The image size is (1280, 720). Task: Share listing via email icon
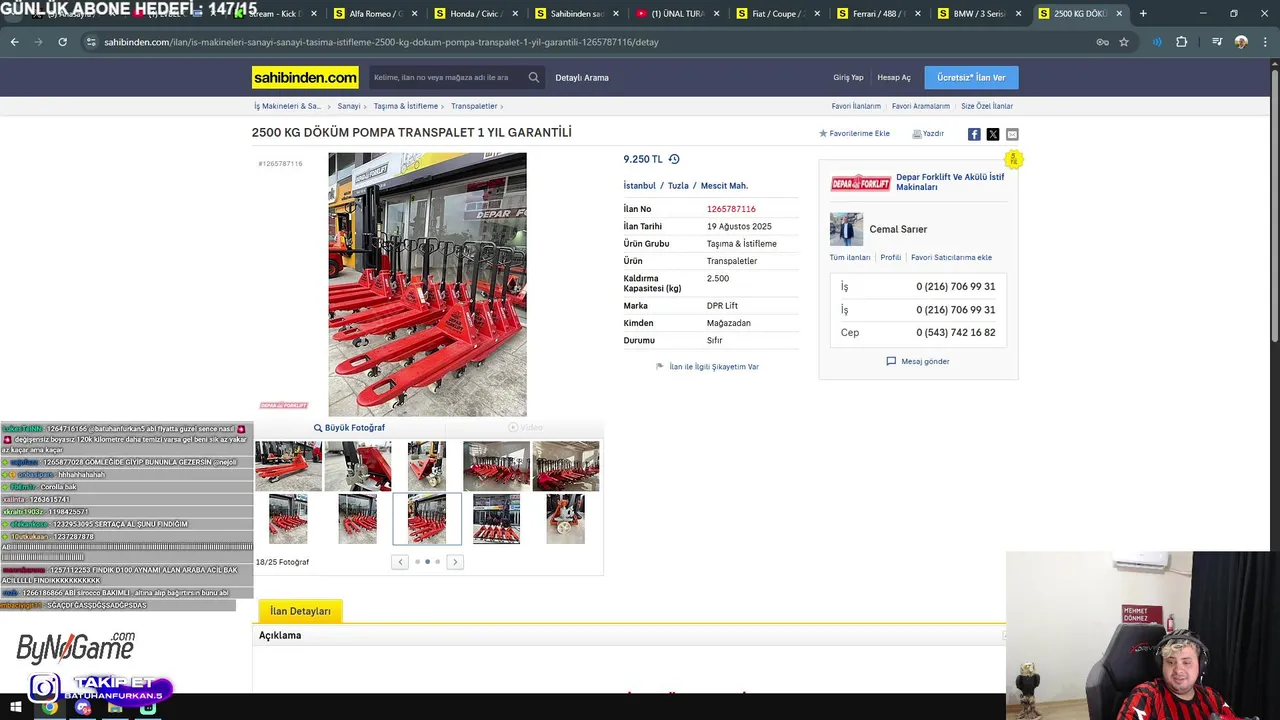(x=1012, y=134)
